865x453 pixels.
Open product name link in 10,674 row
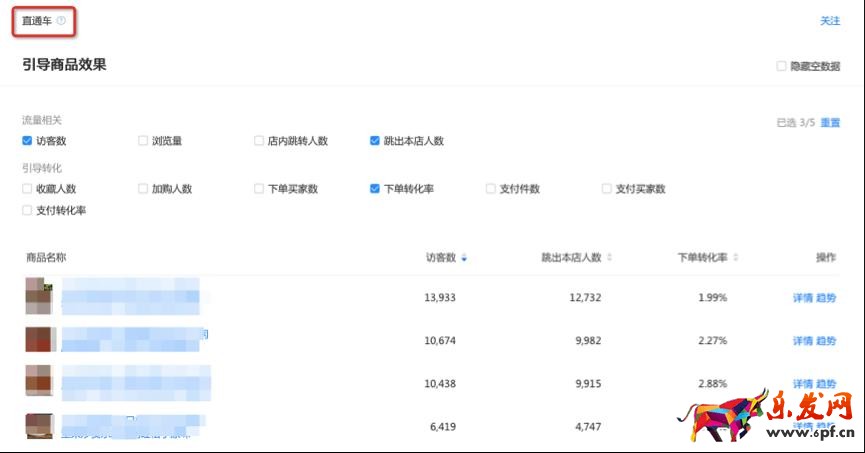tap(135, 339)
